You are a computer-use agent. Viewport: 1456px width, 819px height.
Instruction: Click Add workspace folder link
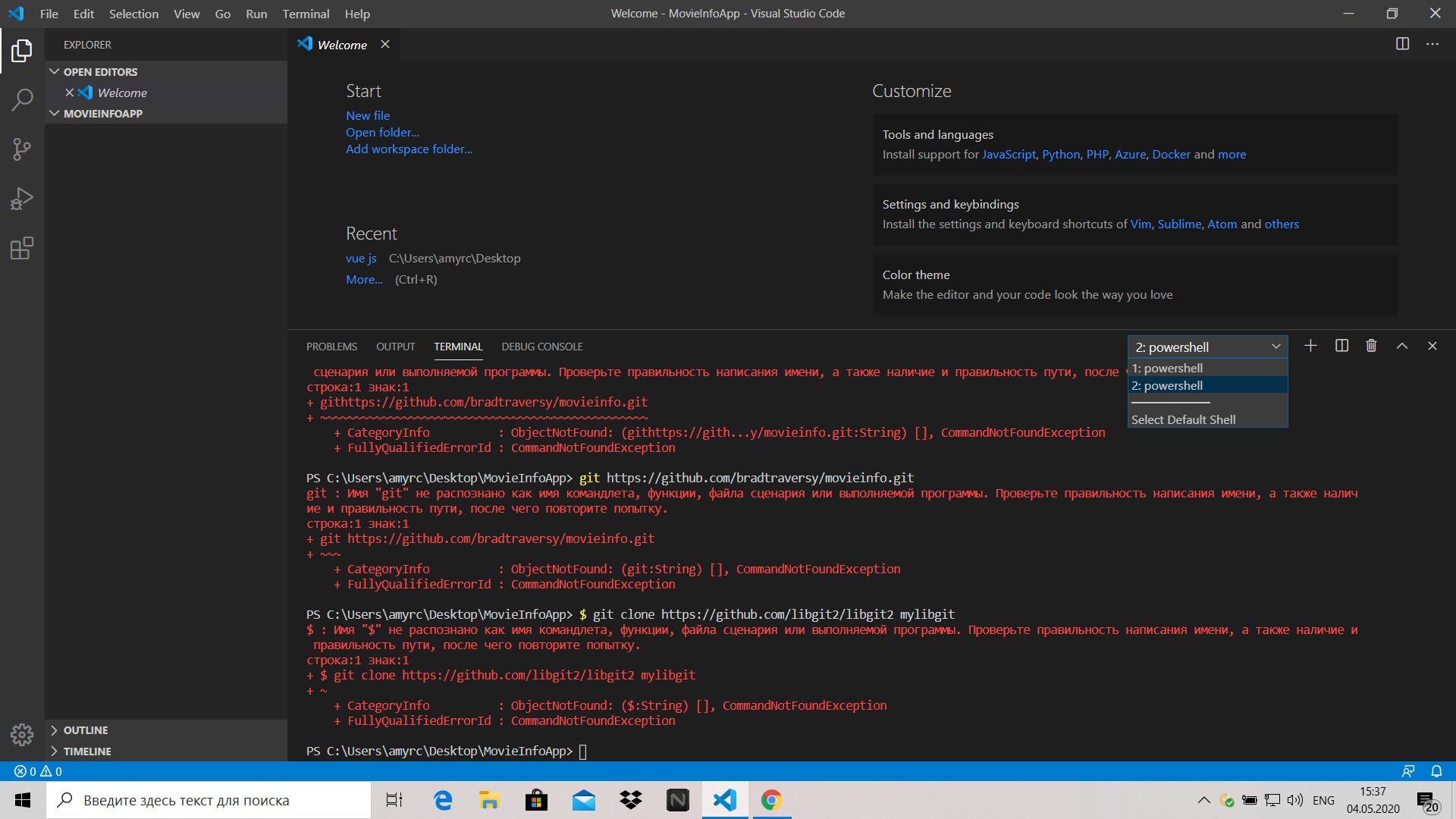click(x=409, y=149)
